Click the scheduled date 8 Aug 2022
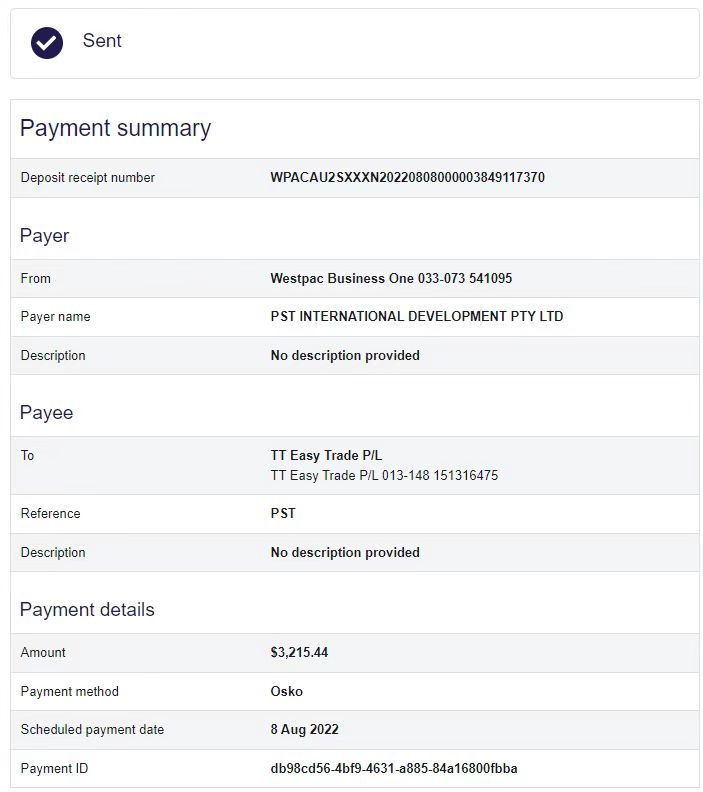703x792 pixels. [305, 729]
